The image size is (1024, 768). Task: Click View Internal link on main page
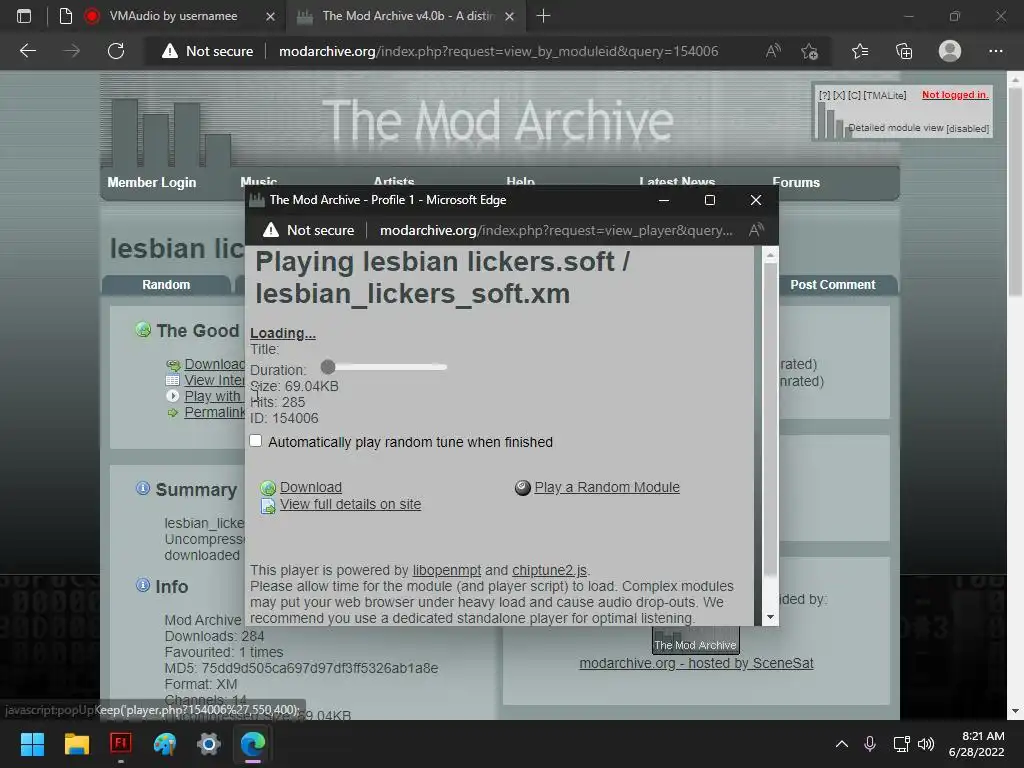pyautogui.click(x=214, y=380)
